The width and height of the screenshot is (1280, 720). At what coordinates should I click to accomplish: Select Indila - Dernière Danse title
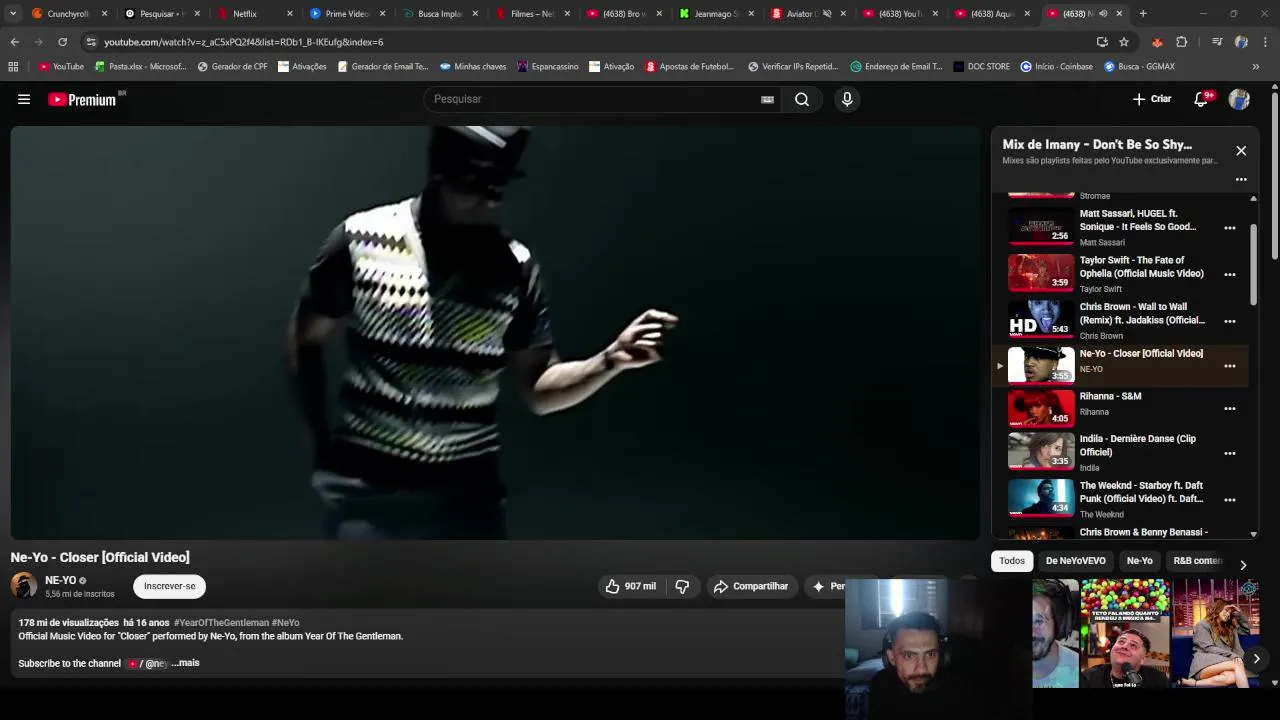pyautogui.click(x=1137, y=445)
